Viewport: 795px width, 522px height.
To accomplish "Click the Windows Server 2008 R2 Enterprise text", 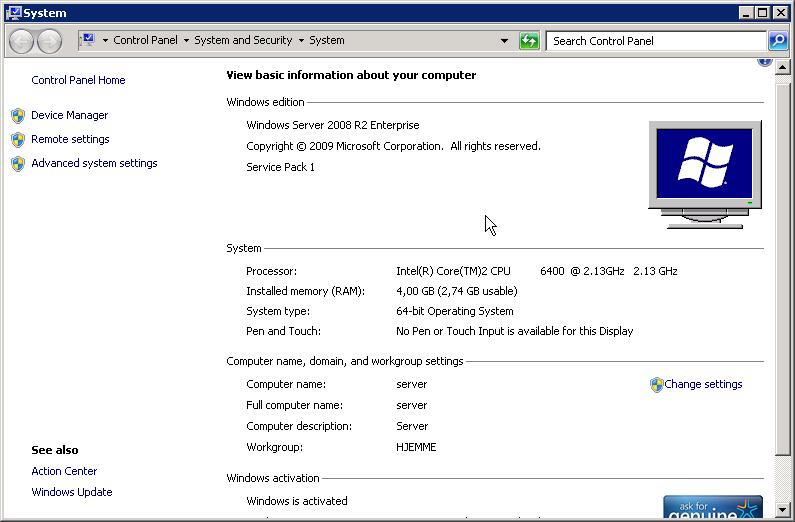I will 333,125.
